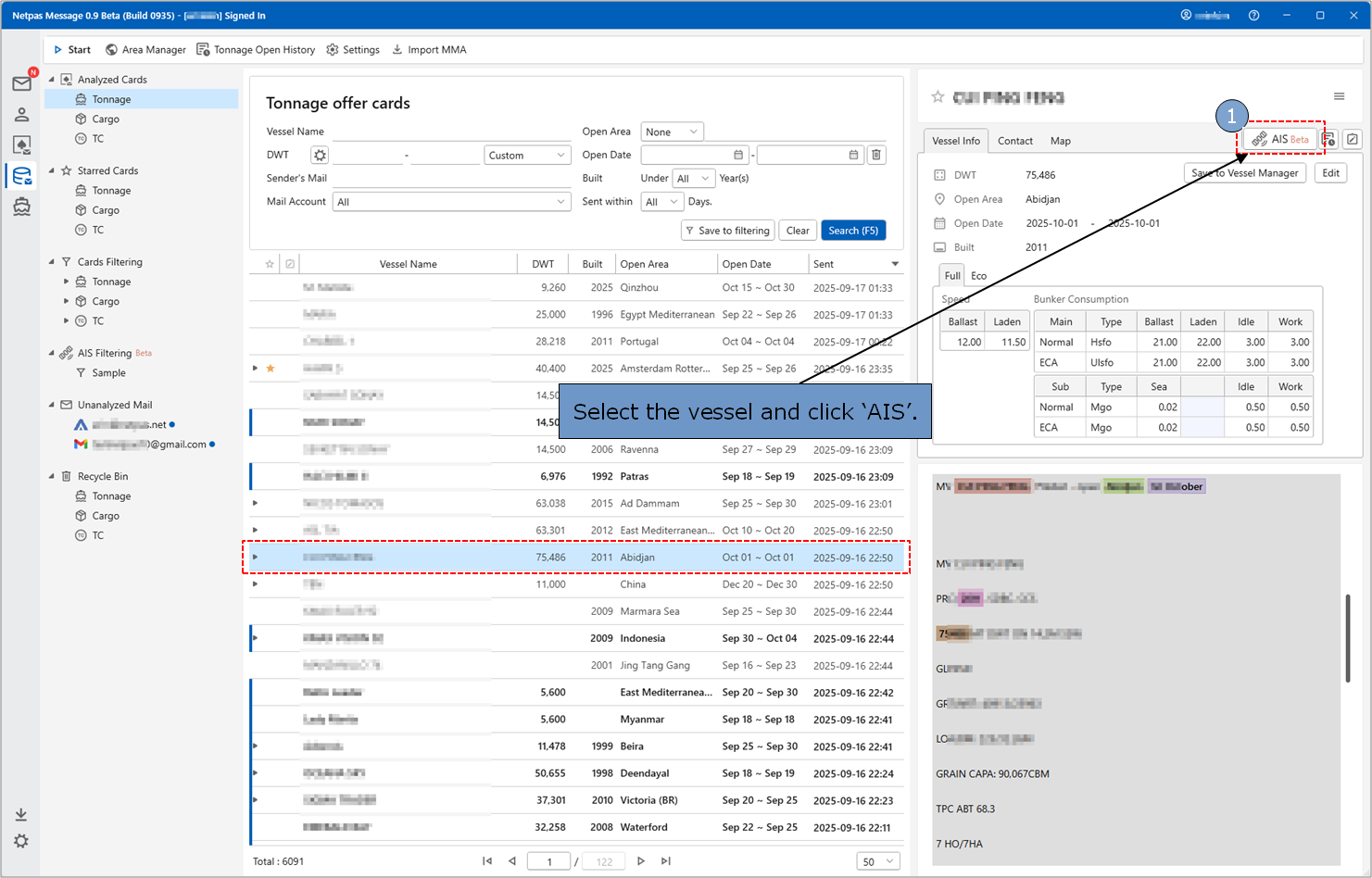Open the vessel sidebar icon
1372x878 pixels.
[x=21, y=207]
